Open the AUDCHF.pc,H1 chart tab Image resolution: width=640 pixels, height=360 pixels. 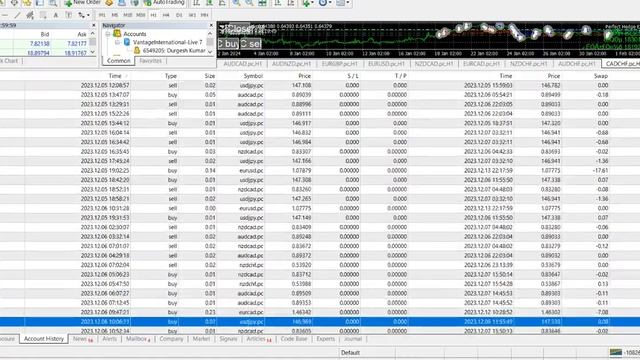[x=576, y=64]
